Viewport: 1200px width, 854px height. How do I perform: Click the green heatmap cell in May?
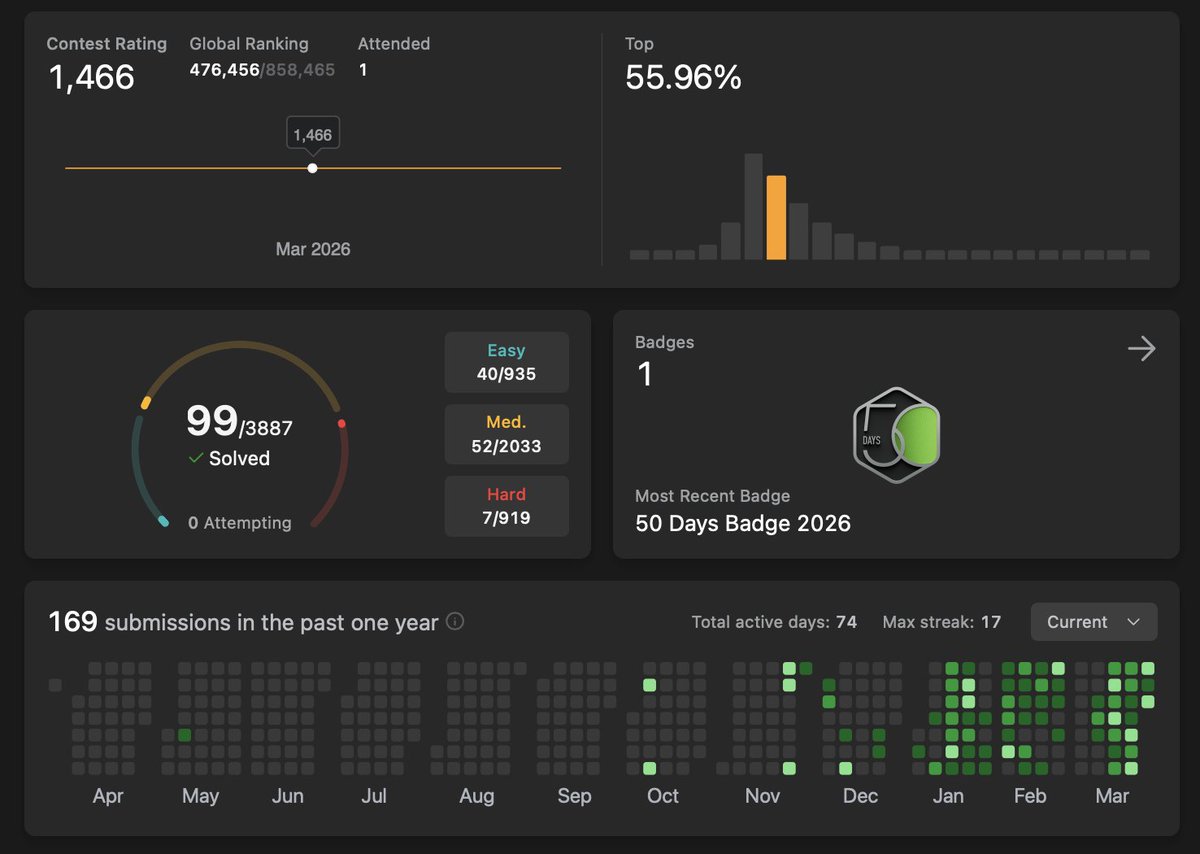click(184, 735)
